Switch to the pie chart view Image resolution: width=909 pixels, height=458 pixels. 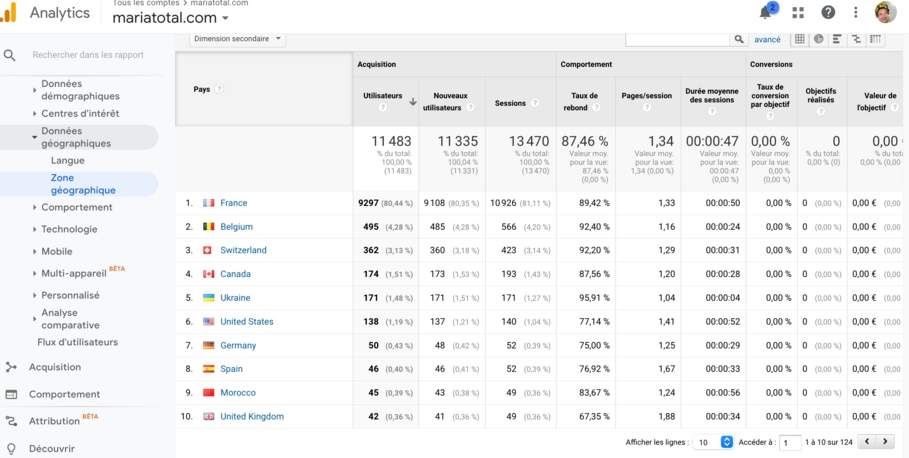(819, 39)
